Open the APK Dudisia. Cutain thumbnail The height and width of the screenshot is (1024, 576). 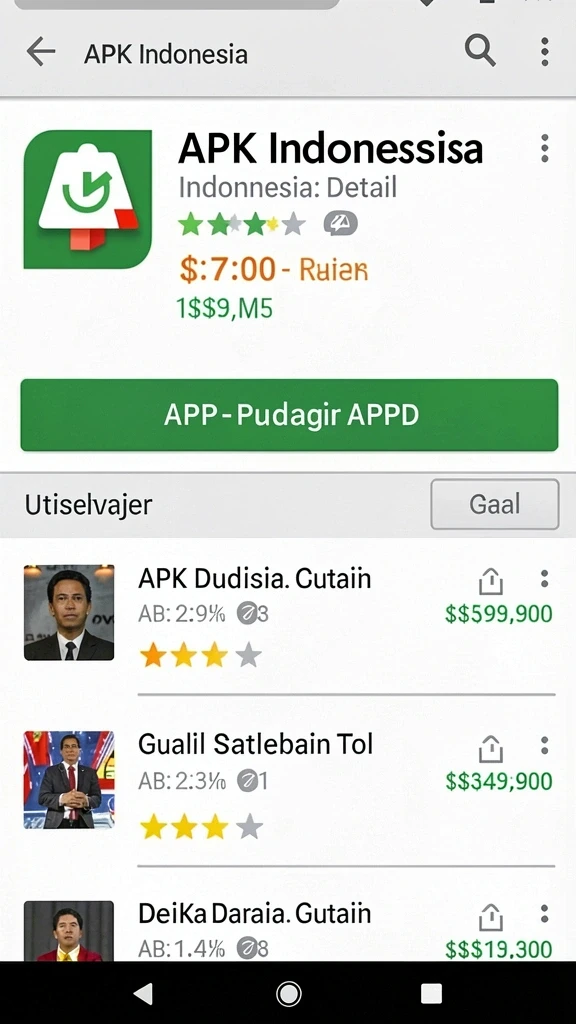69,613
